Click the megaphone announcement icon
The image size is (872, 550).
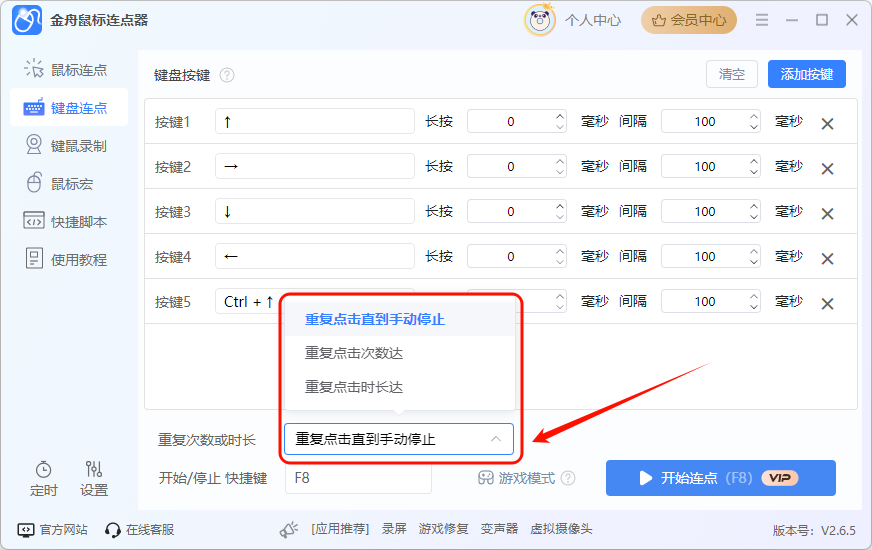click(x=289, y=529)
